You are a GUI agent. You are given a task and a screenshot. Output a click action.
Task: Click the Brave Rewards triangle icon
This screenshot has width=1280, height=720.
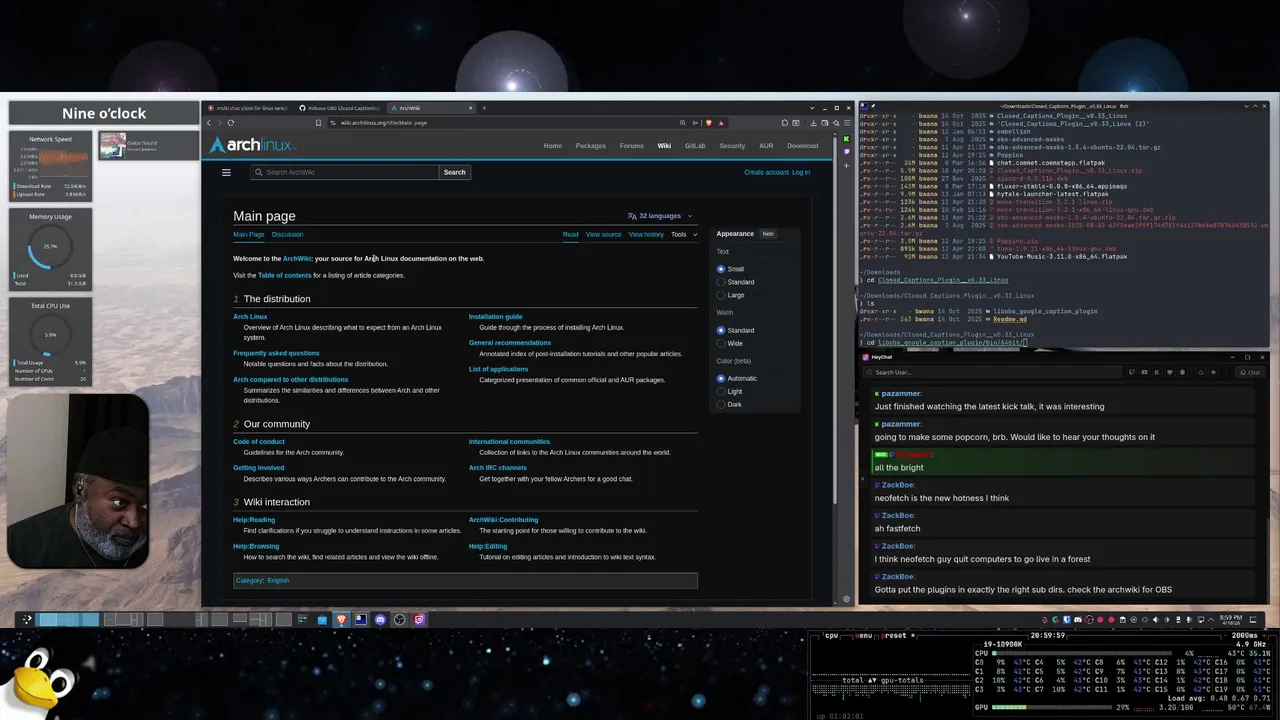coord(721,123)
